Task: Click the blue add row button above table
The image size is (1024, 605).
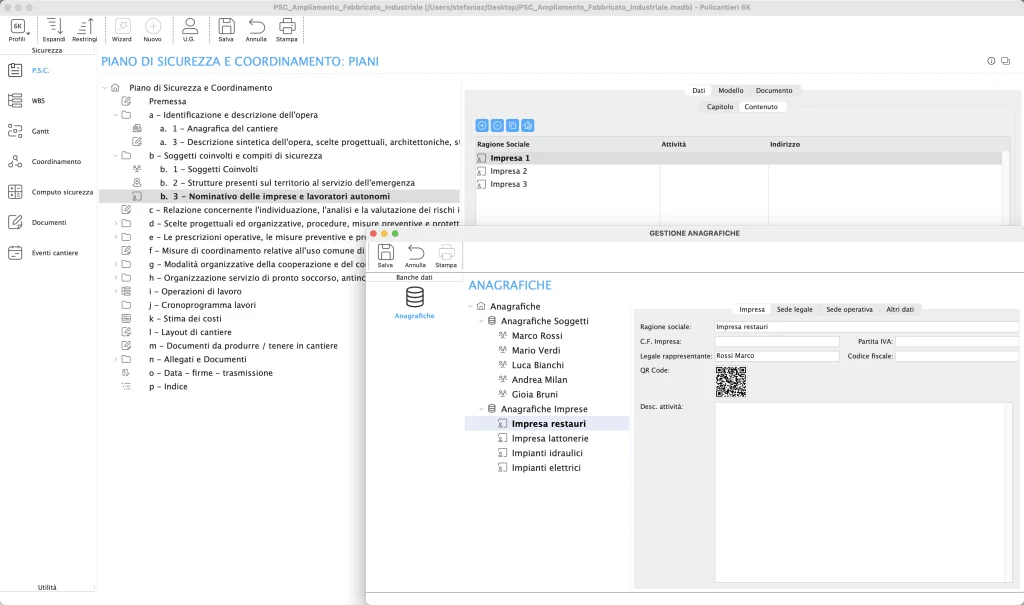Action: 482,125
